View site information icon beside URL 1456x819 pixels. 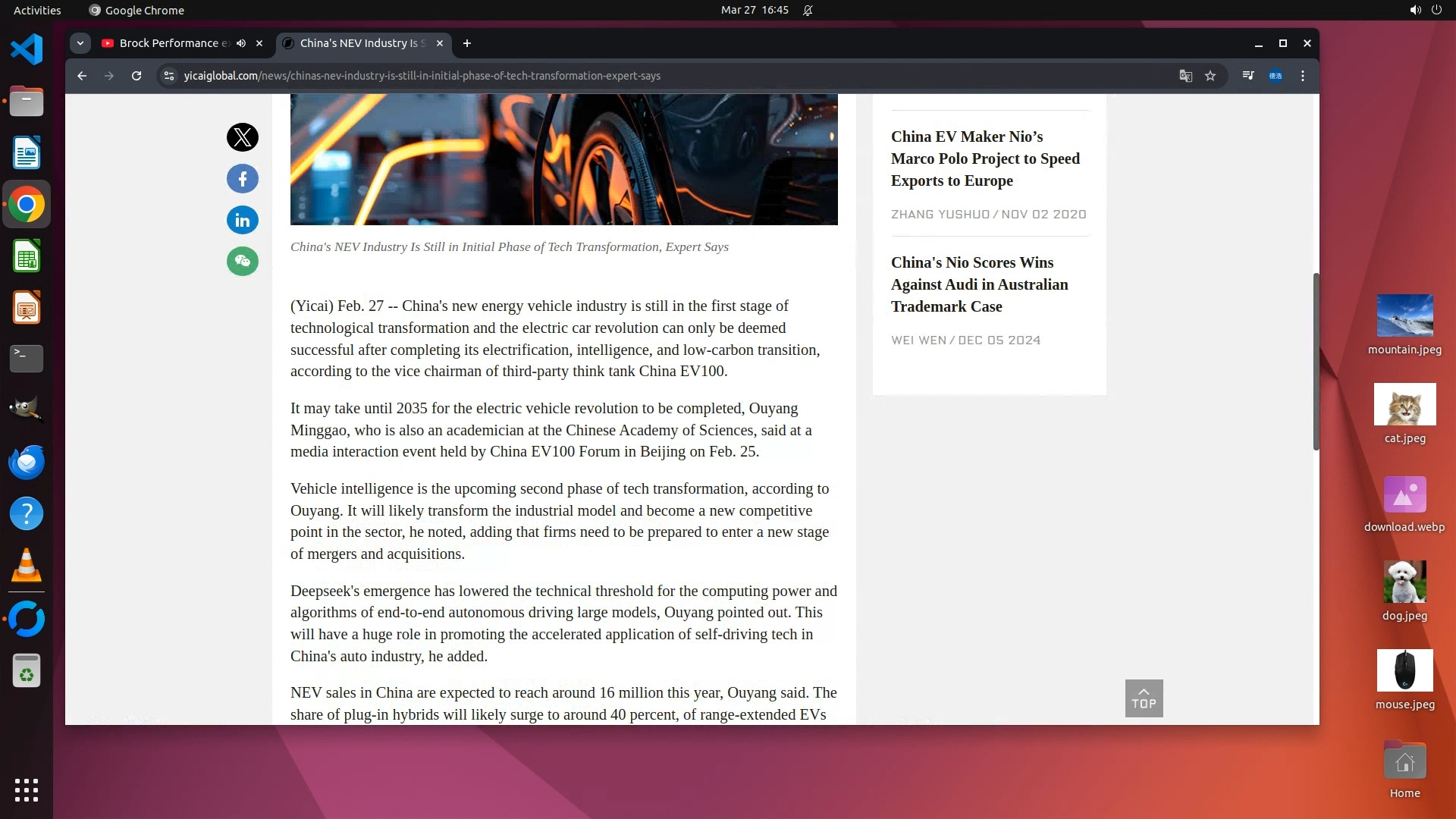169,76
